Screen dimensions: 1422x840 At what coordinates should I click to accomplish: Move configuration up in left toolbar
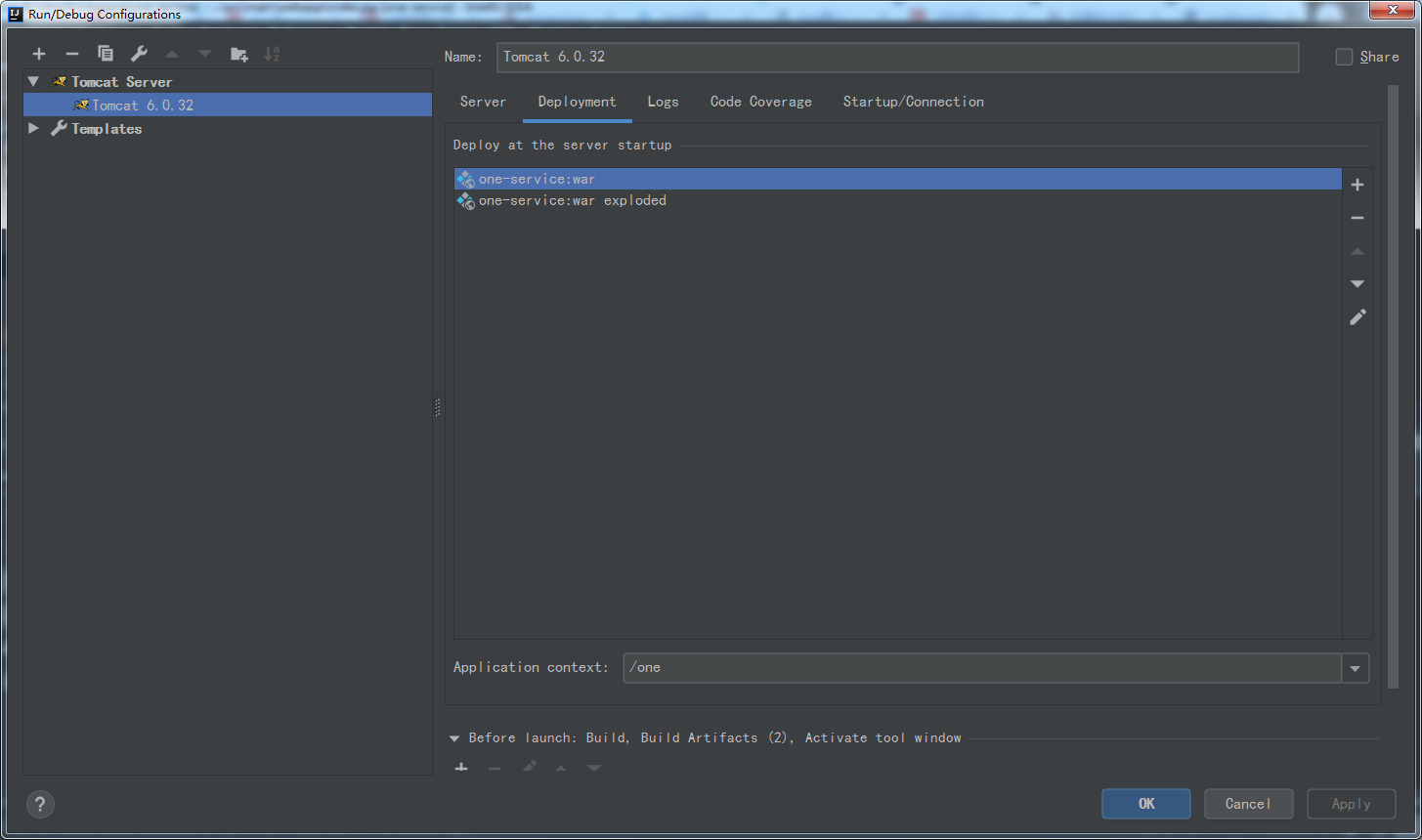click(x=172, y=54)
